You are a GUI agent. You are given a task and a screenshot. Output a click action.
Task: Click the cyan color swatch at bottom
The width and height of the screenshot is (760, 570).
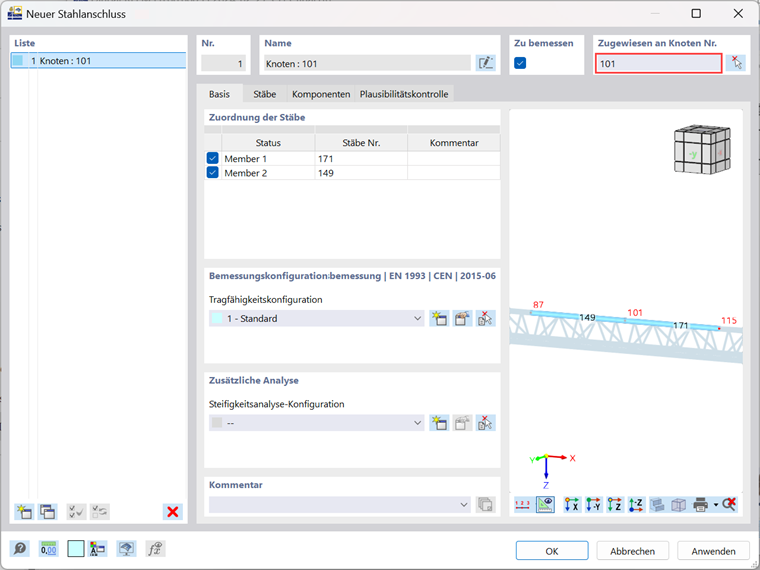76,549
